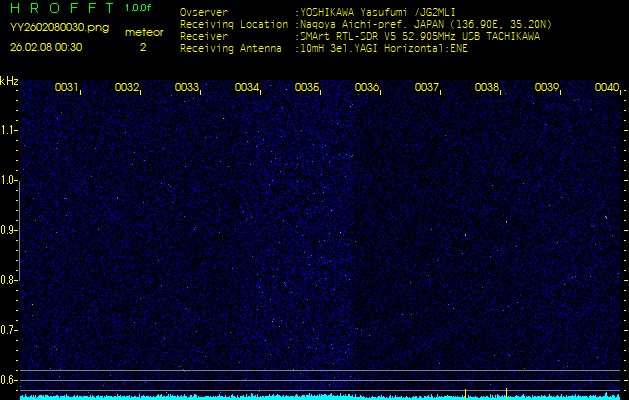Click time marker 0035

tap(306, 87)
